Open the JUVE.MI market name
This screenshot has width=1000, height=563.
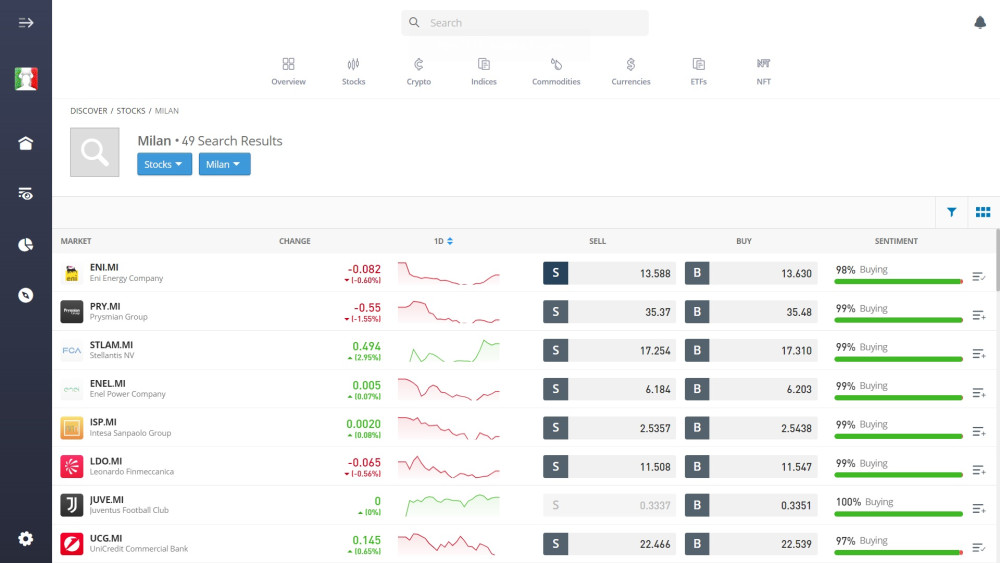point(107,500)
